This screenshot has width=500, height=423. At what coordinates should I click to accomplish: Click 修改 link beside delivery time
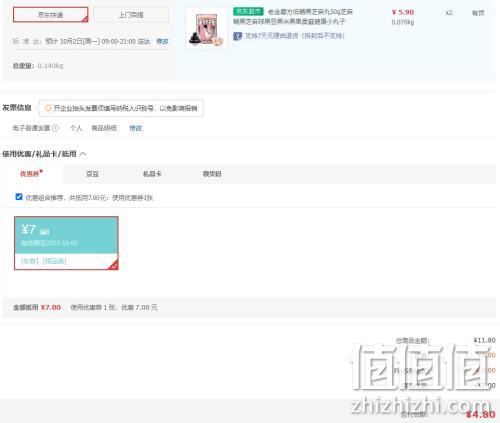coord(162,41)
